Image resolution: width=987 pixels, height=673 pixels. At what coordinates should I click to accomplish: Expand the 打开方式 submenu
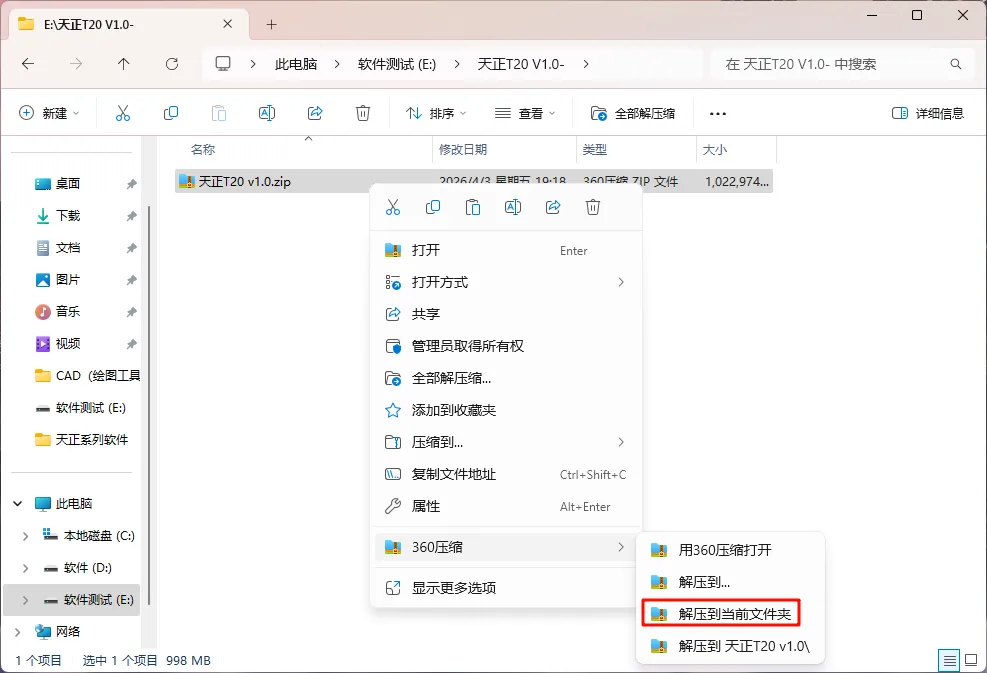(621, 282)
